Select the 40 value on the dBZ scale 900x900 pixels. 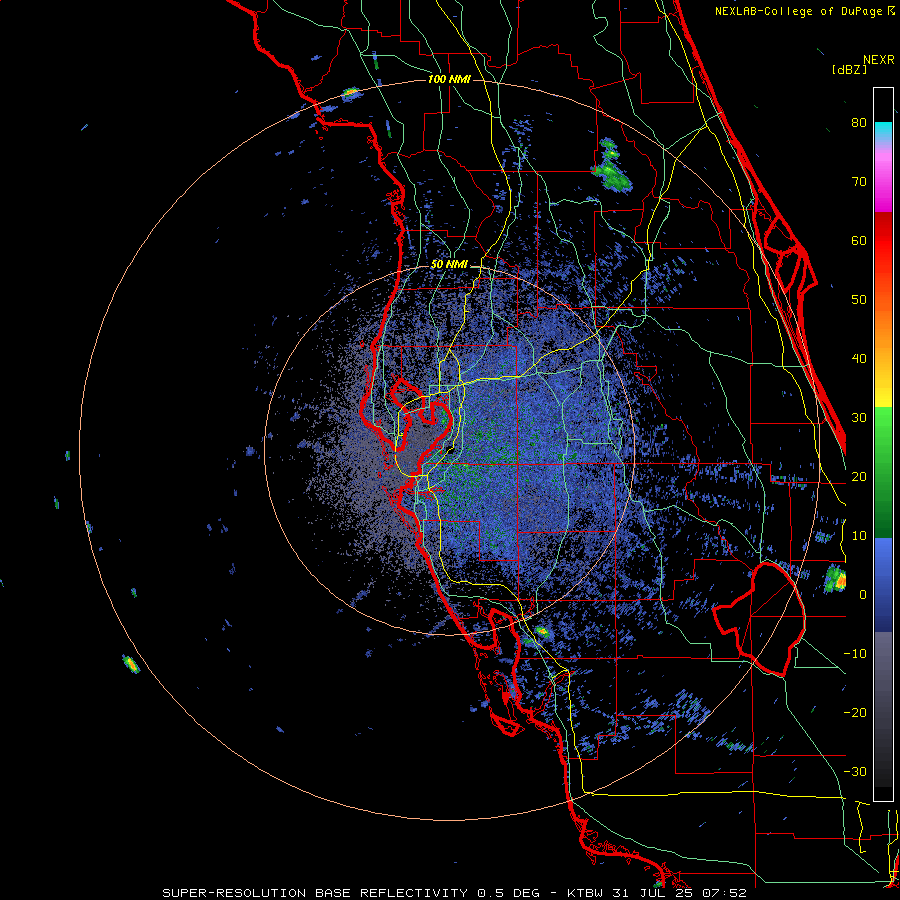point(859,359)
